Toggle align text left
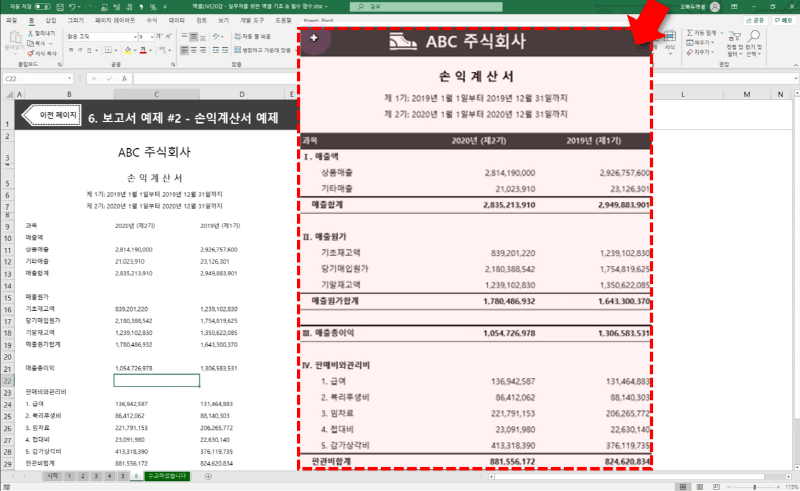Screen dimensions: 800x491 tap(185, 50)
